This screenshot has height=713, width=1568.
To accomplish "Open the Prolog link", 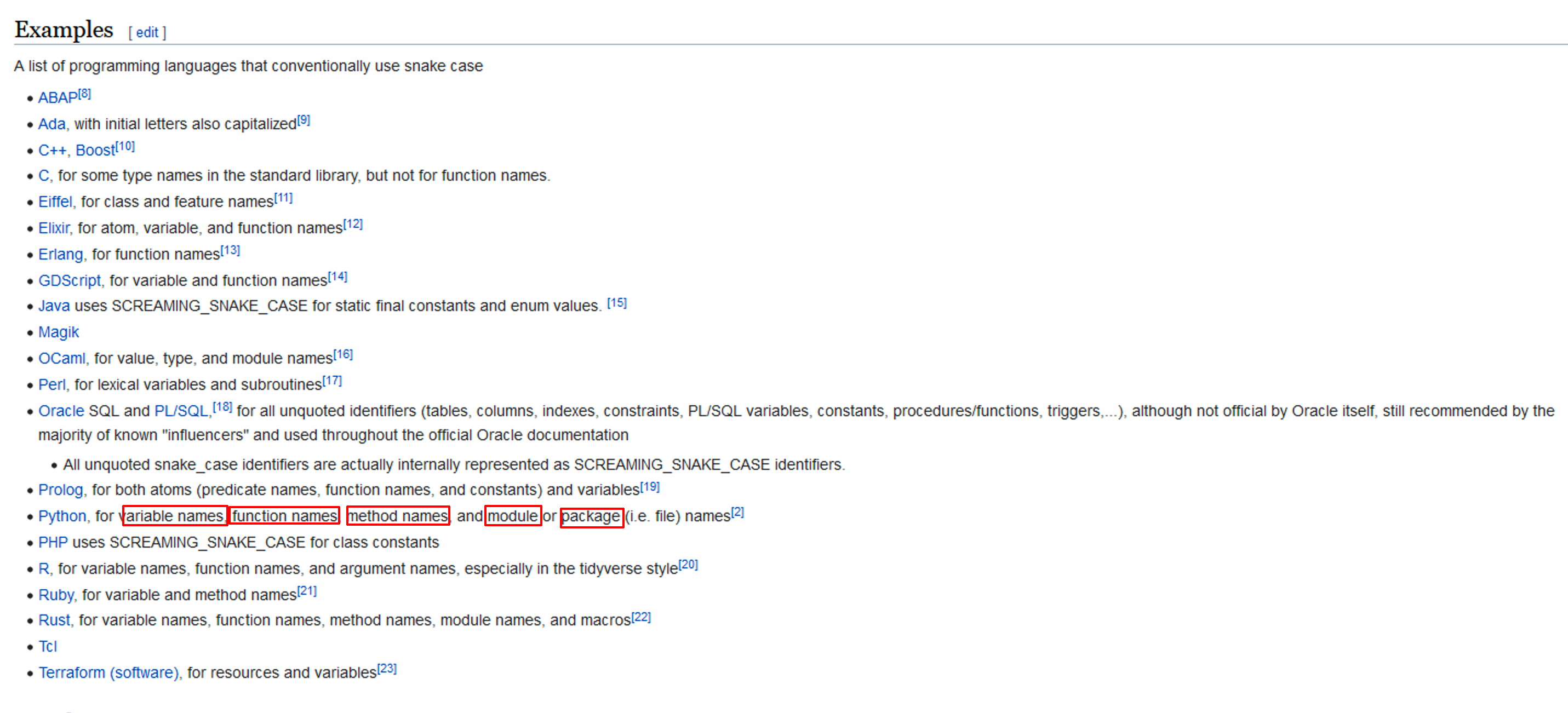I will click(x=60, y=490).
